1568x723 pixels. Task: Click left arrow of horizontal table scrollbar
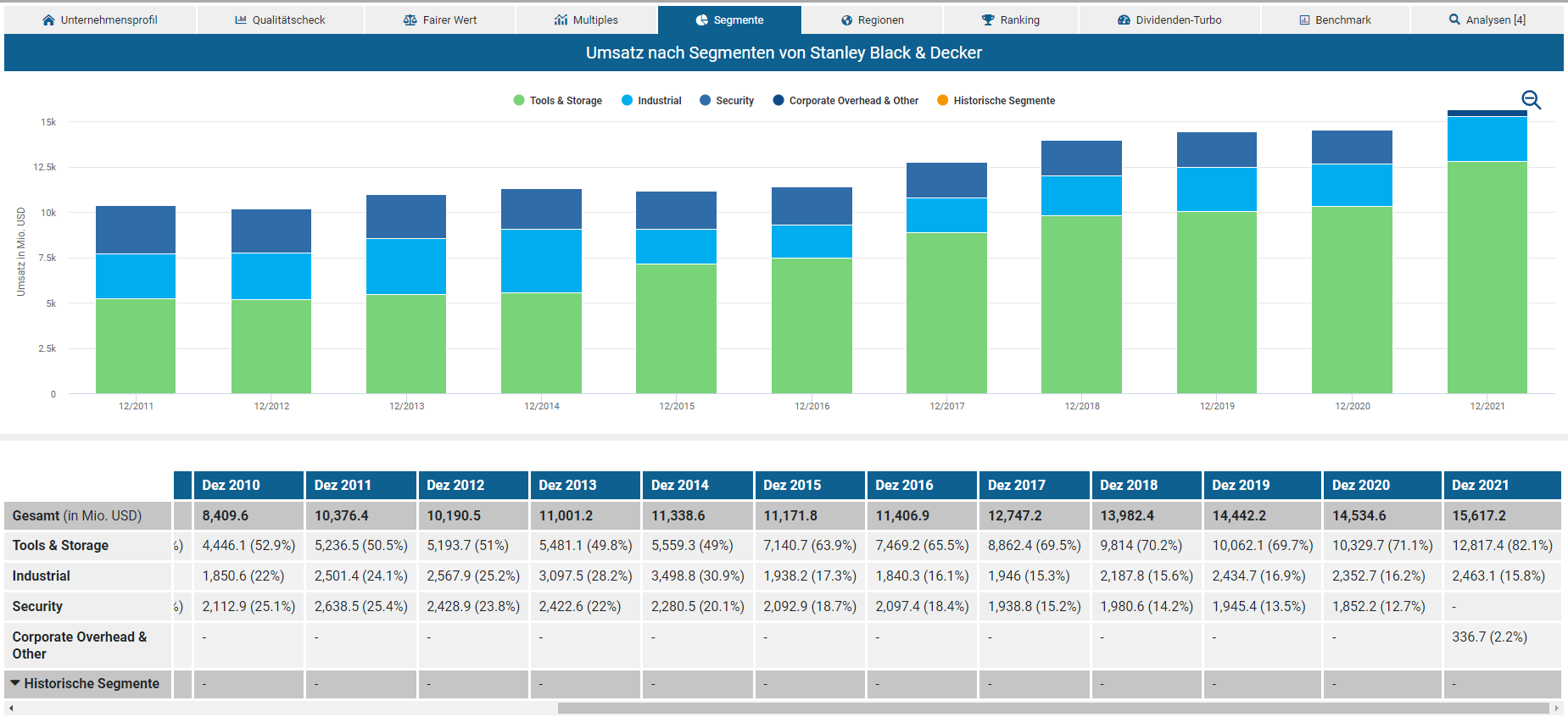tap(11, 708)
